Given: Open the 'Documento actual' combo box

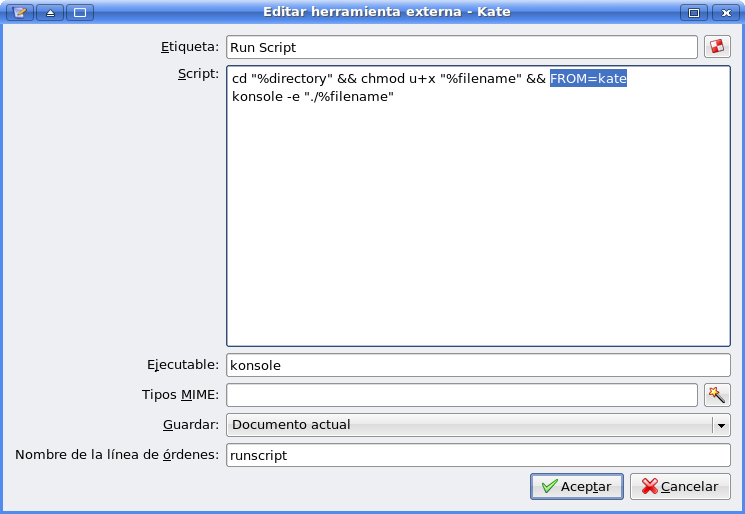Looking at the screenshot, I should pos(478,425).
